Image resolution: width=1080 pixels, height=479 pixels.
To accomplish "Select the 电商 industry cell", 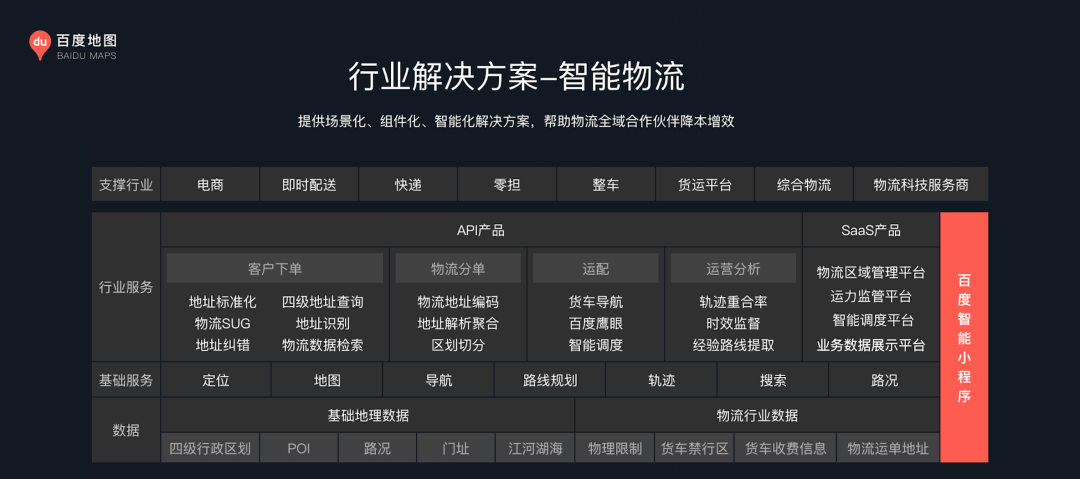I will [x=210, y=184].
